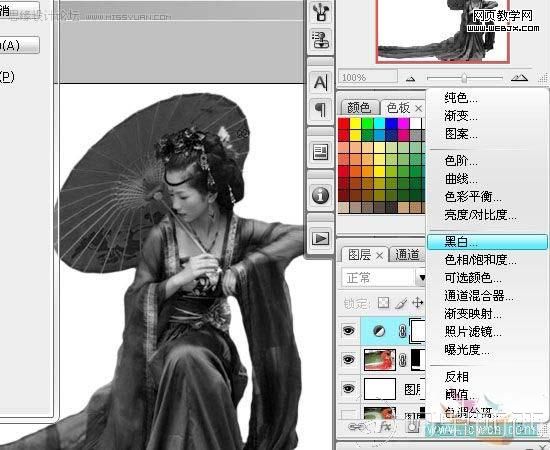Viewport: 550px width, 450px height.
Task: Toggle lock image pixels brush icon
Action: pos(401,303)
